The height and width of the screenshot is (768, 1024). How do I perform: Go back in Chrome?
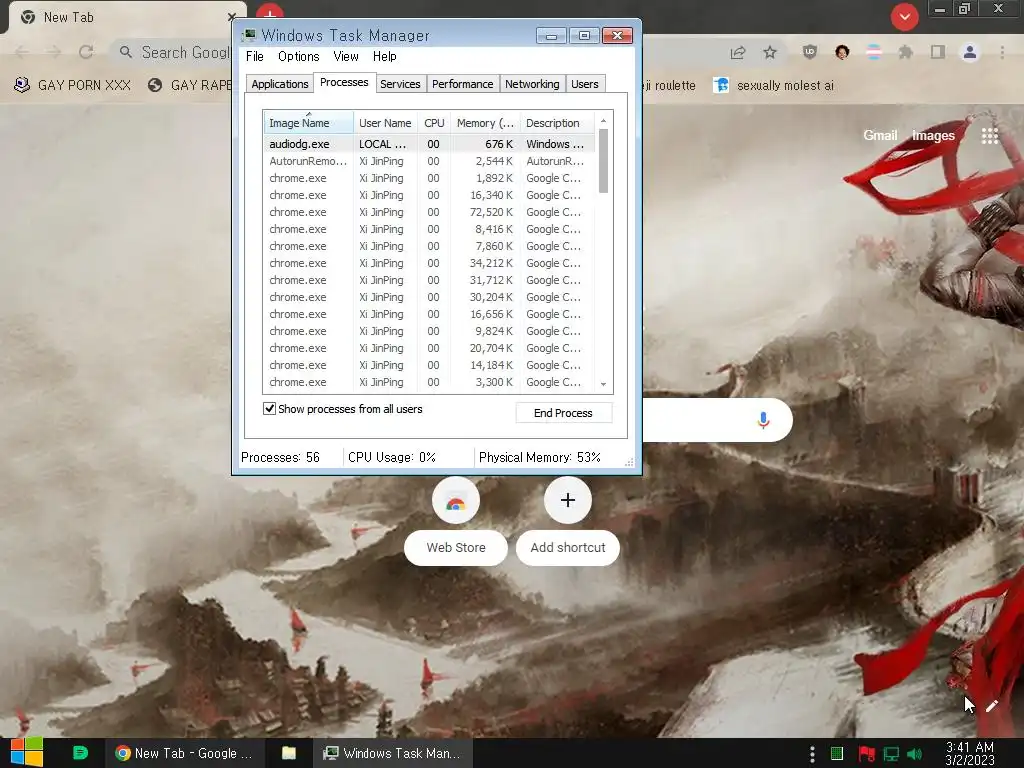pos(22,52)
